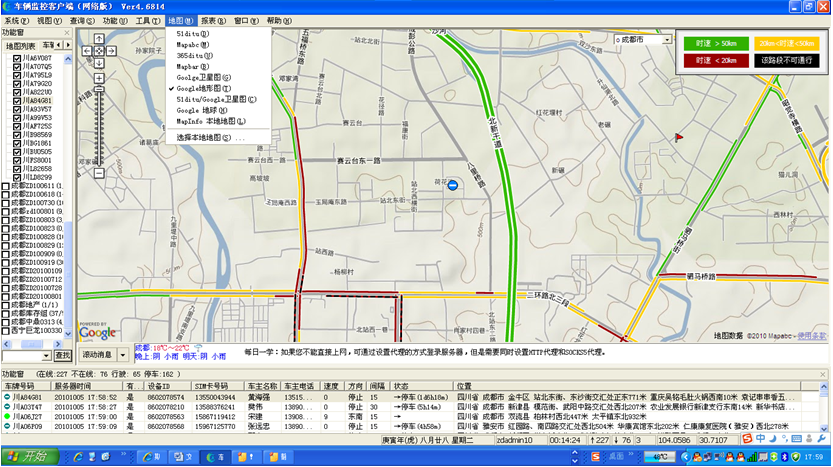Click the red flag marker on map

click(x=679, y=136)
